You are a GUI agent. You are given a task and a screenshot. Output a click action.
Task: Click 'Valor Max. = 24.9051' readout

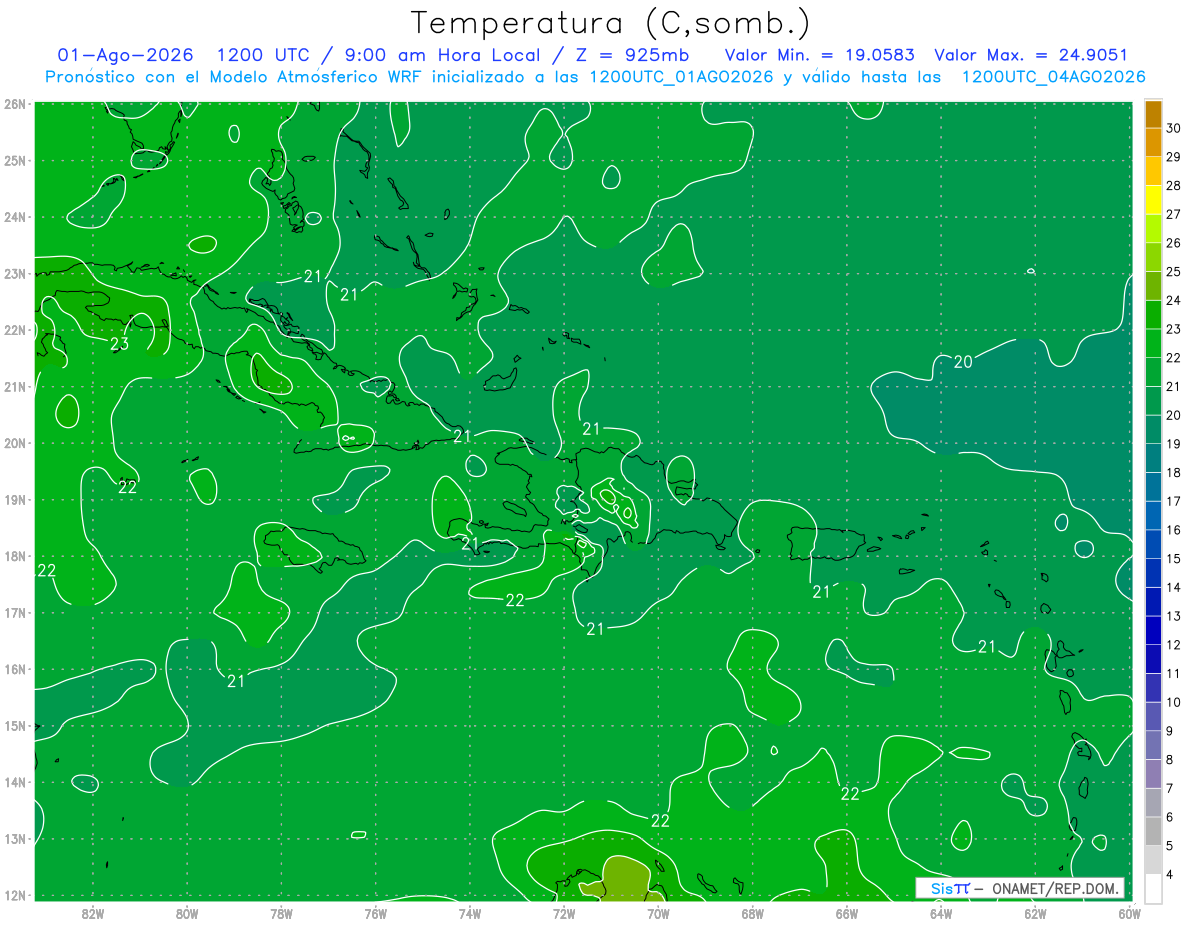click(1031, 56)
